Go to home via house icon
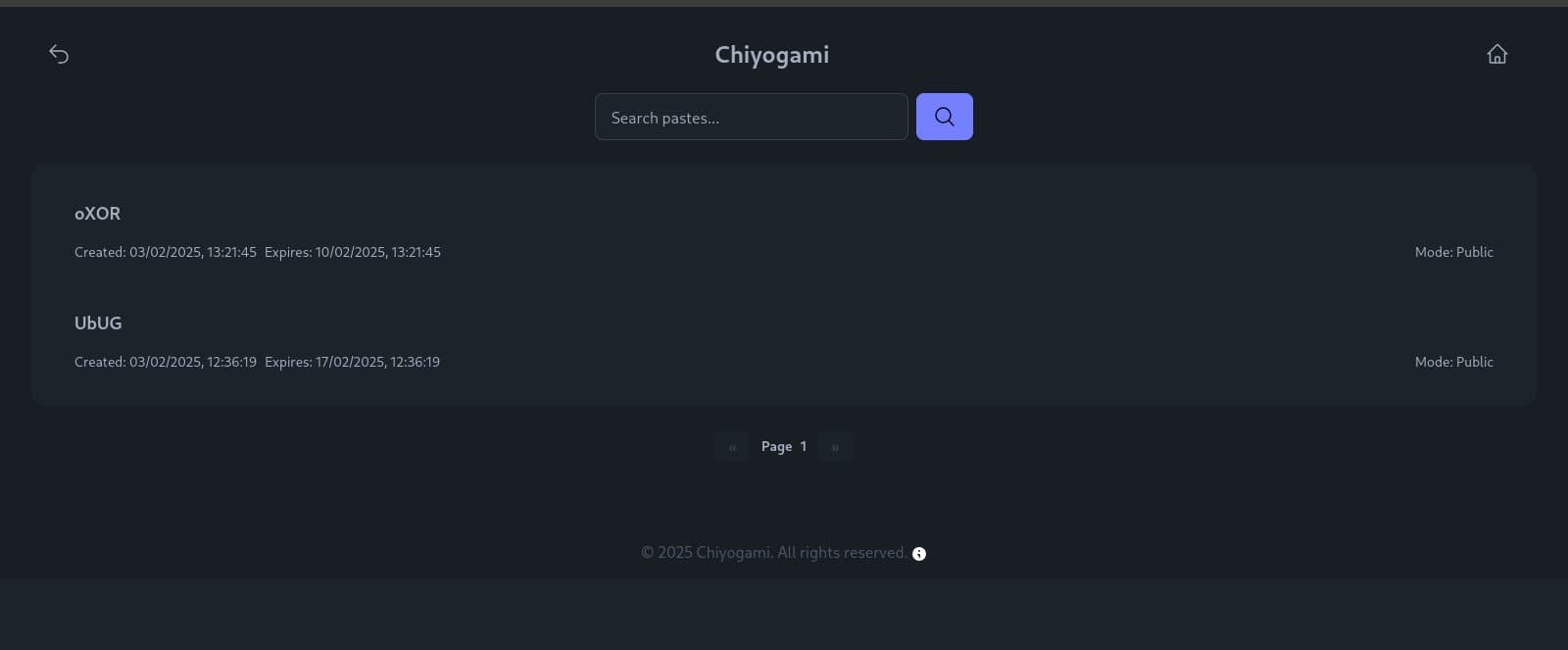Viewport: 1568px width, 650px height. [x=1496, y=54]
